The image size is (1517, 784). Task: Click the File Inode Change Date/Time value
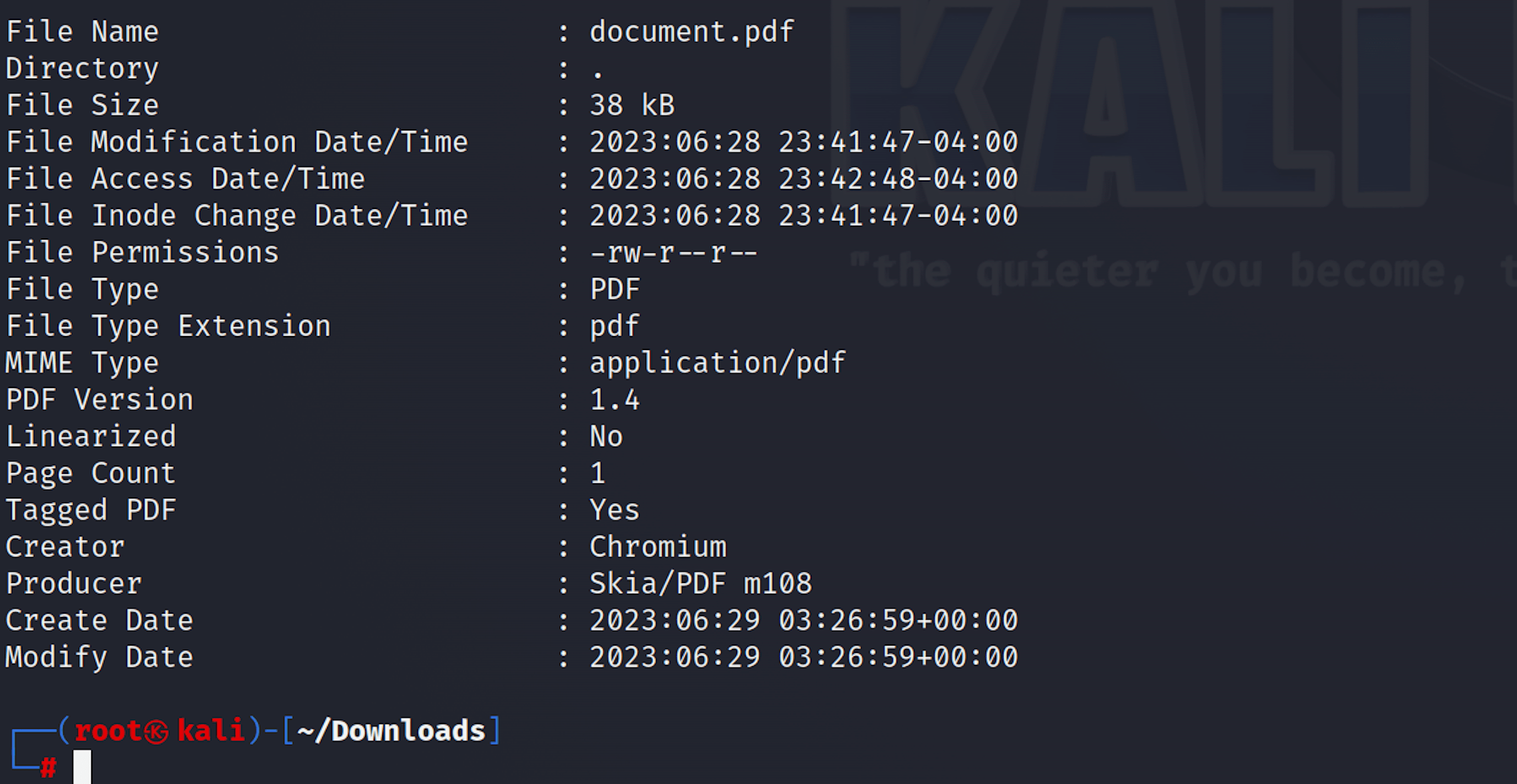point(803,216)
